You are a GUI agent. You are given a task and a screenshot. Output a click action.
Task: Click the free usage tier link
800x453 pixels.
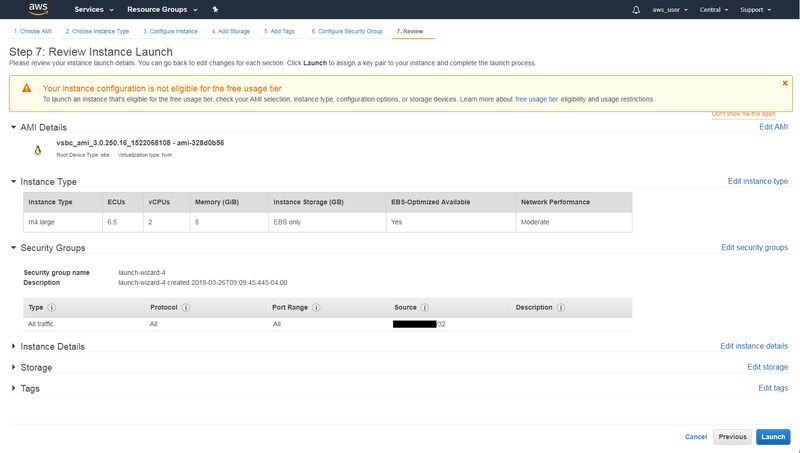(x=536, y=99)
